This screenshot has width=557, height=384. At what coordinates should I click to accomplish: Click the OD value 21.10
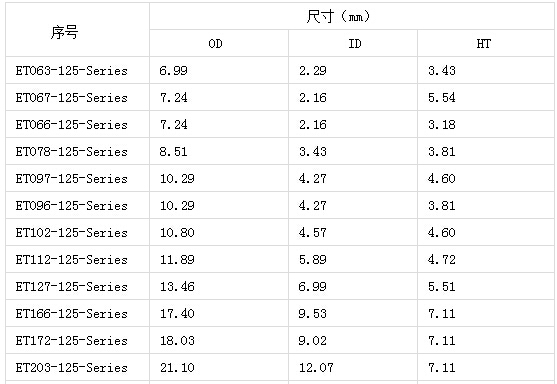pos(177,368)
